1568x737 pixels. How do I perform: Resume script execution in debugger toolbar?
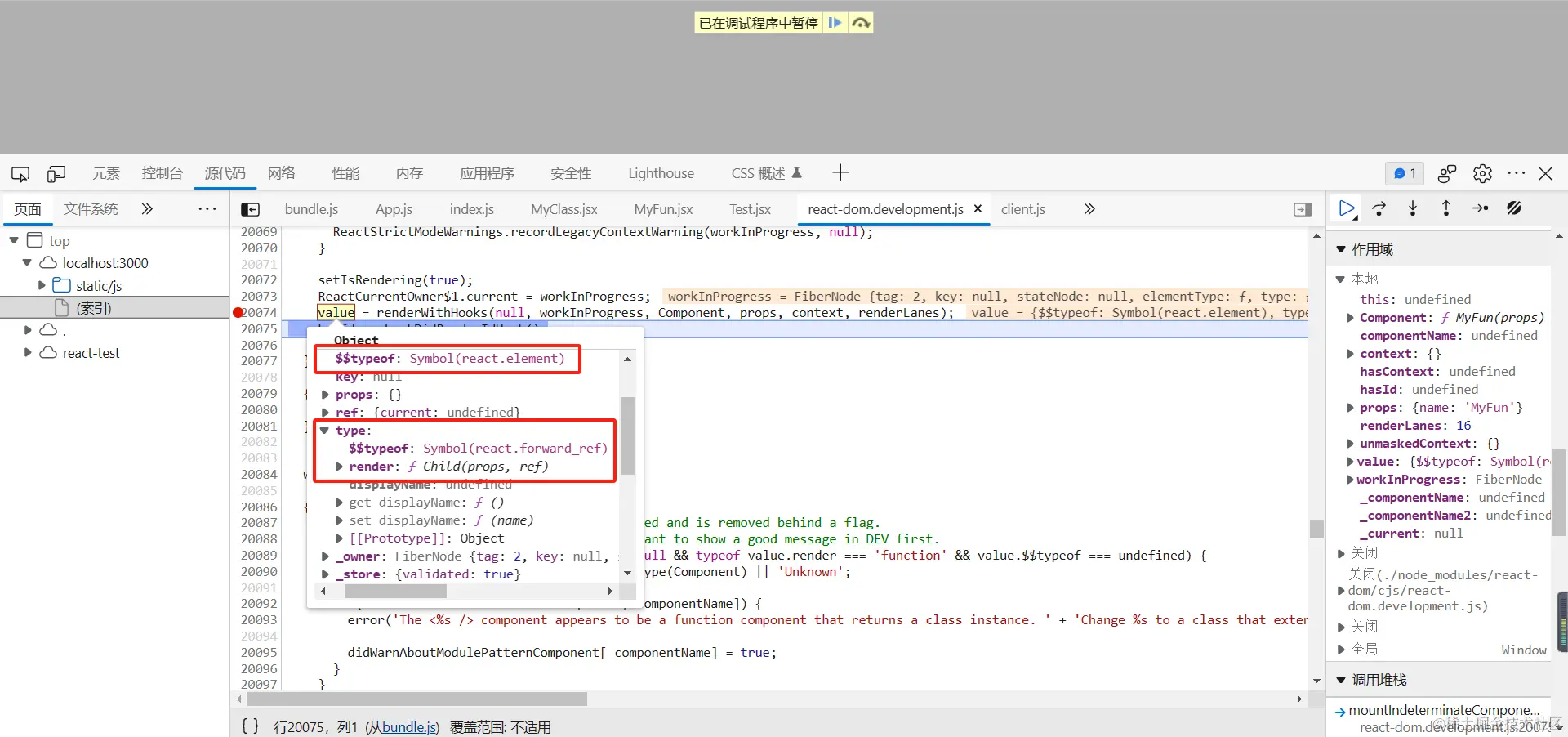[x=1347, y=208]
